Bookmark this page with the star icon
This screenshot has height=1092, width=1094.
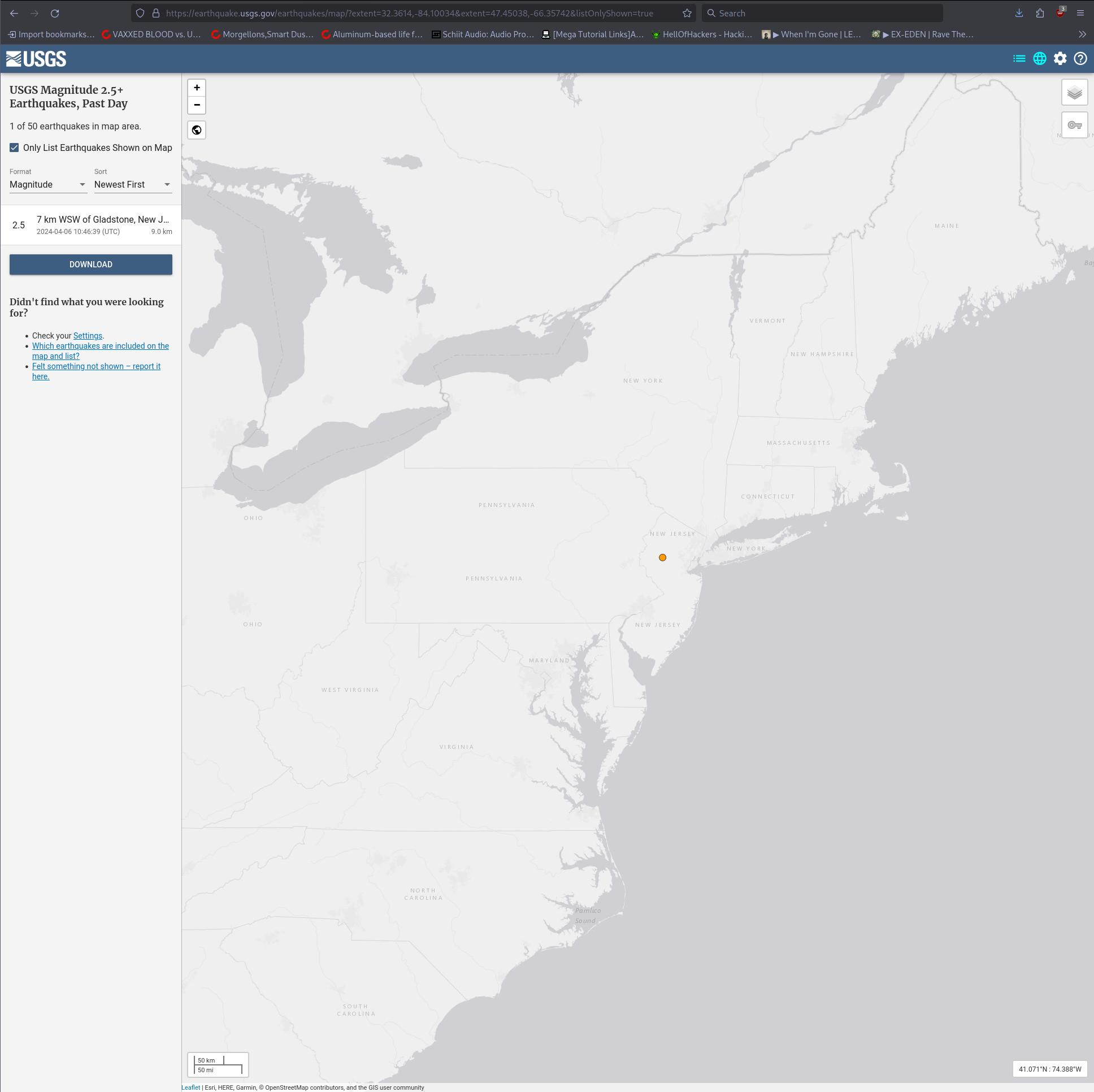[x=687, y=13]
